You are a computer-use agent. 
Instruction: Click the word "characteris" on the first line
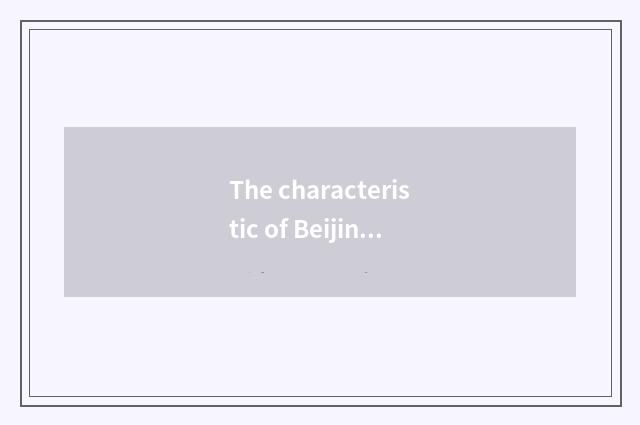click(343, 190)
